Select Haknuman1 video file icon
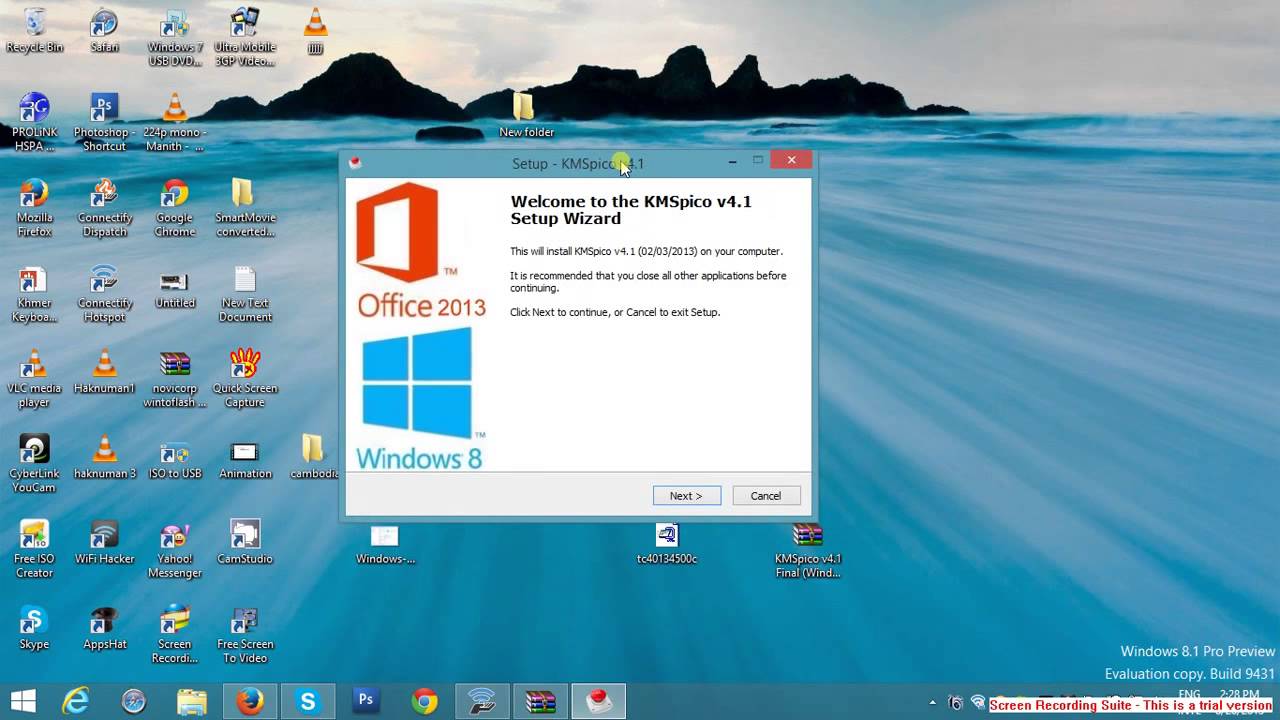Image resolution: width=1280 pixels, height=720 pixels. click(104, 372)
